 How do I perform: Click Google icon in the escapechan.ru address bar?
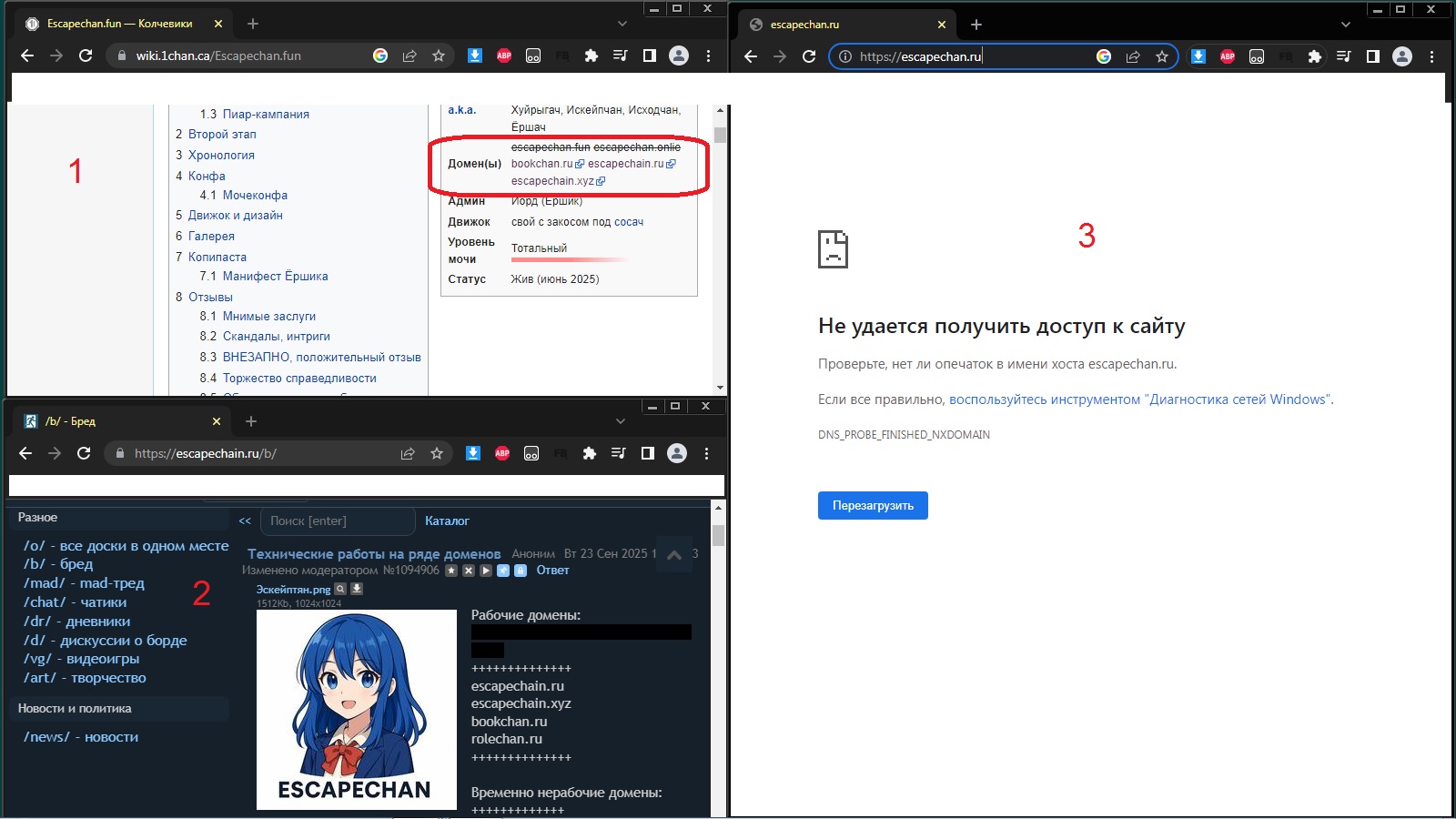(1103, 56)
